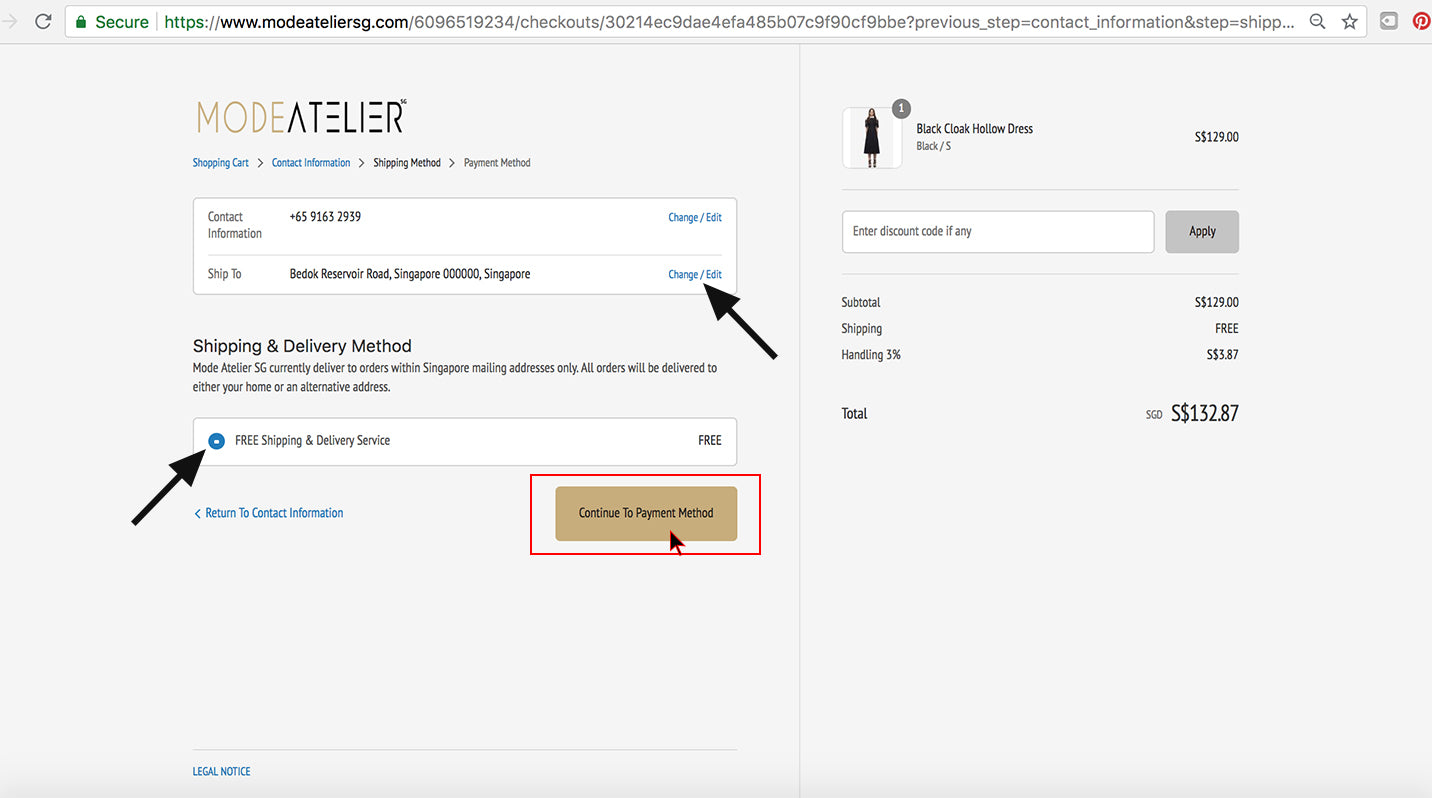Select FREE Shipping & Delivery Service radio button
This screenshot has height=798, width=1432.
click(x=216, y=441)
